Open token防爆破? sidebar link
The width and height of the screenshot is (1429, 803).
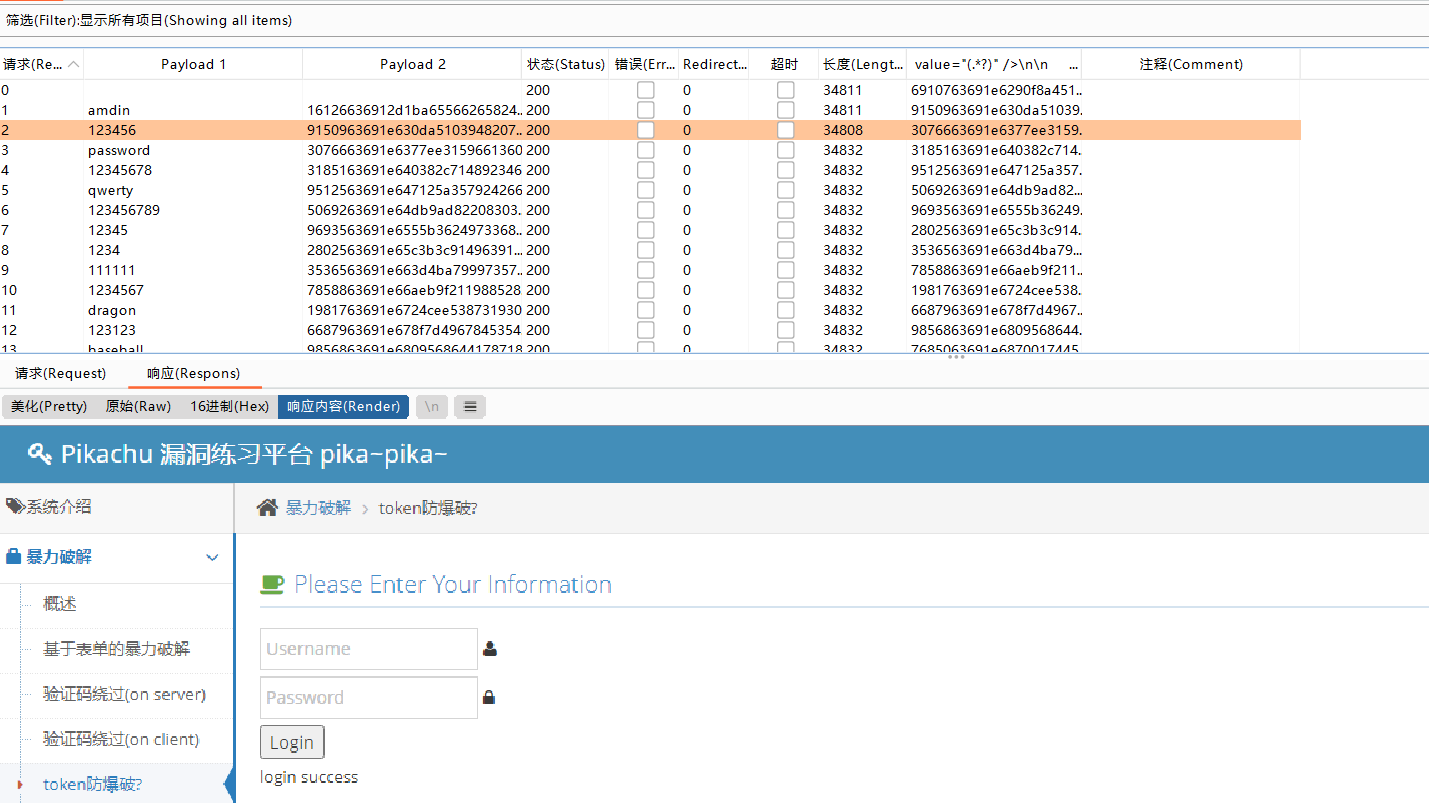(x=92, y=784)
